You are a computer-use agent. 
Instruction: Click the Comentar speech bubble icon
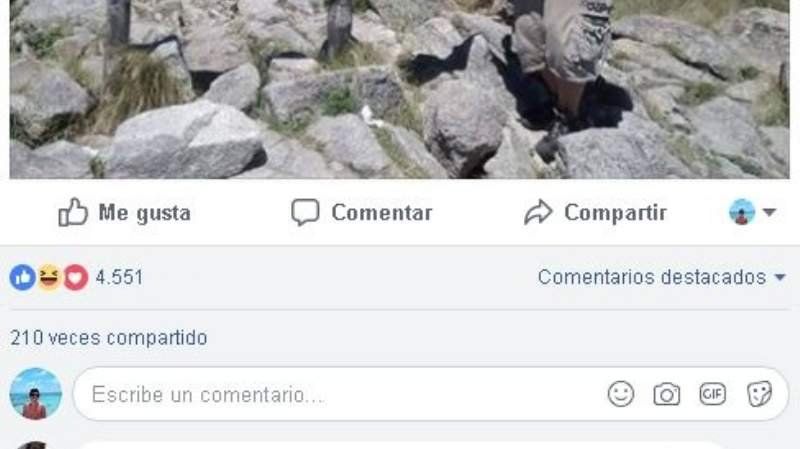point(305,212)
